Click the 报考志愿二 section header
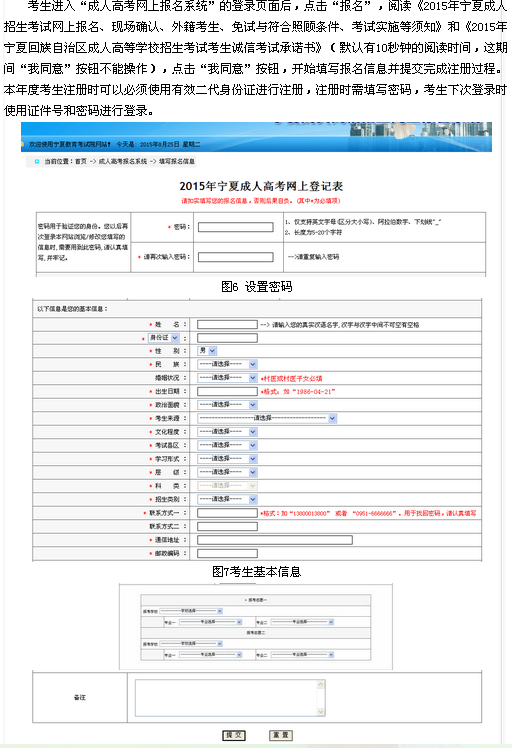512x748 pixels. click(x=256, y=633)
